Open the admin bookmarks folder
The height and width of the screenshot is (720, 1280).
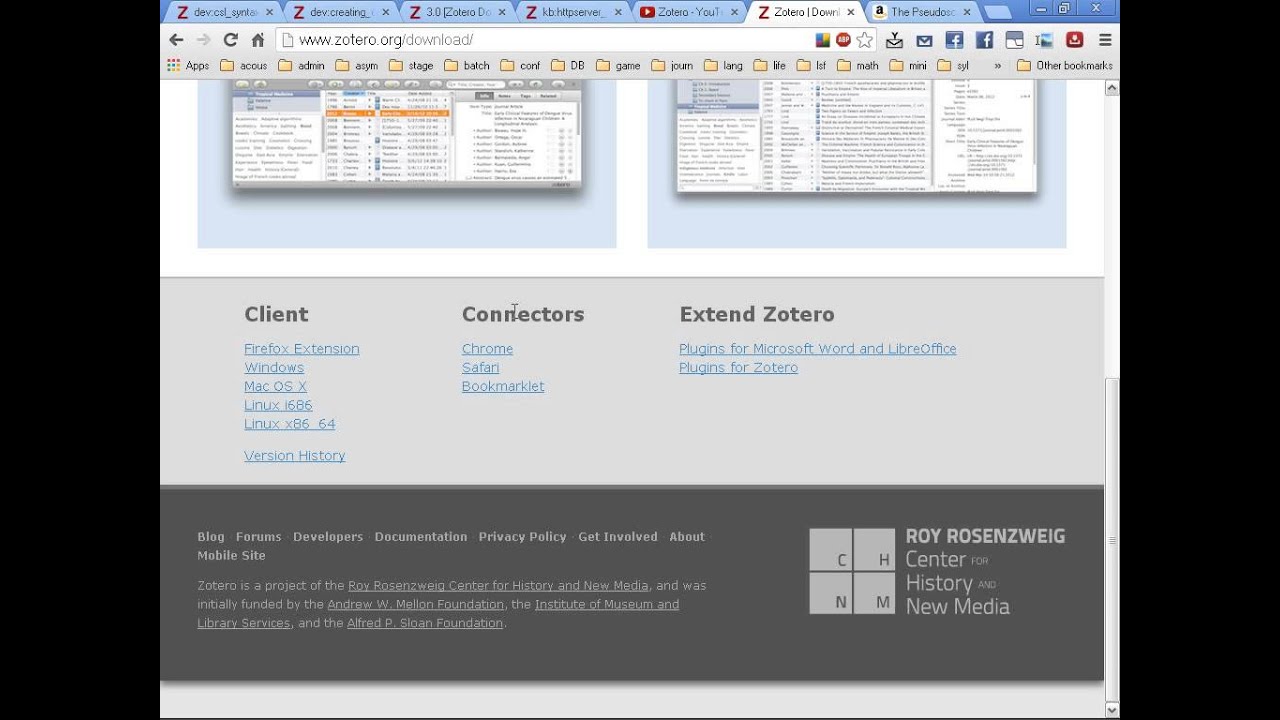click(301, 66)
